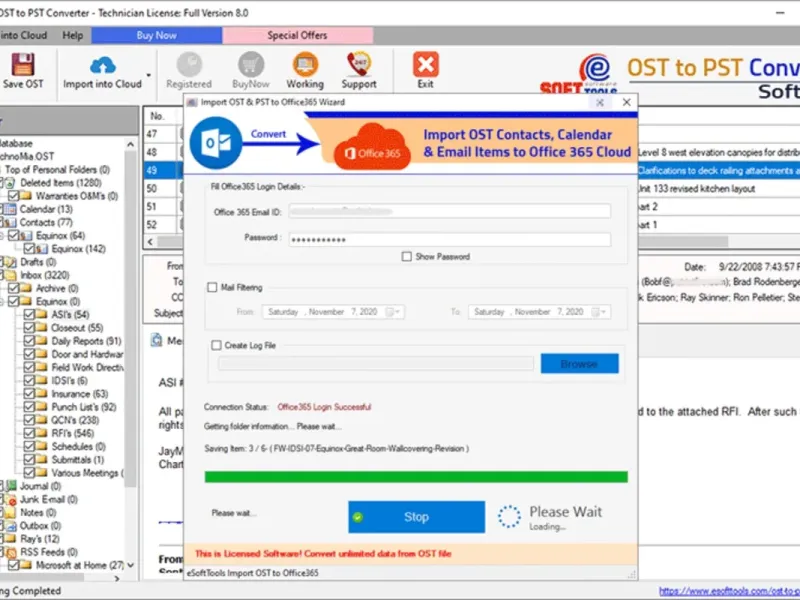This screenshot has height=600, width=800.
Task: Click the blue Stop button
Action: coord(416,517)
